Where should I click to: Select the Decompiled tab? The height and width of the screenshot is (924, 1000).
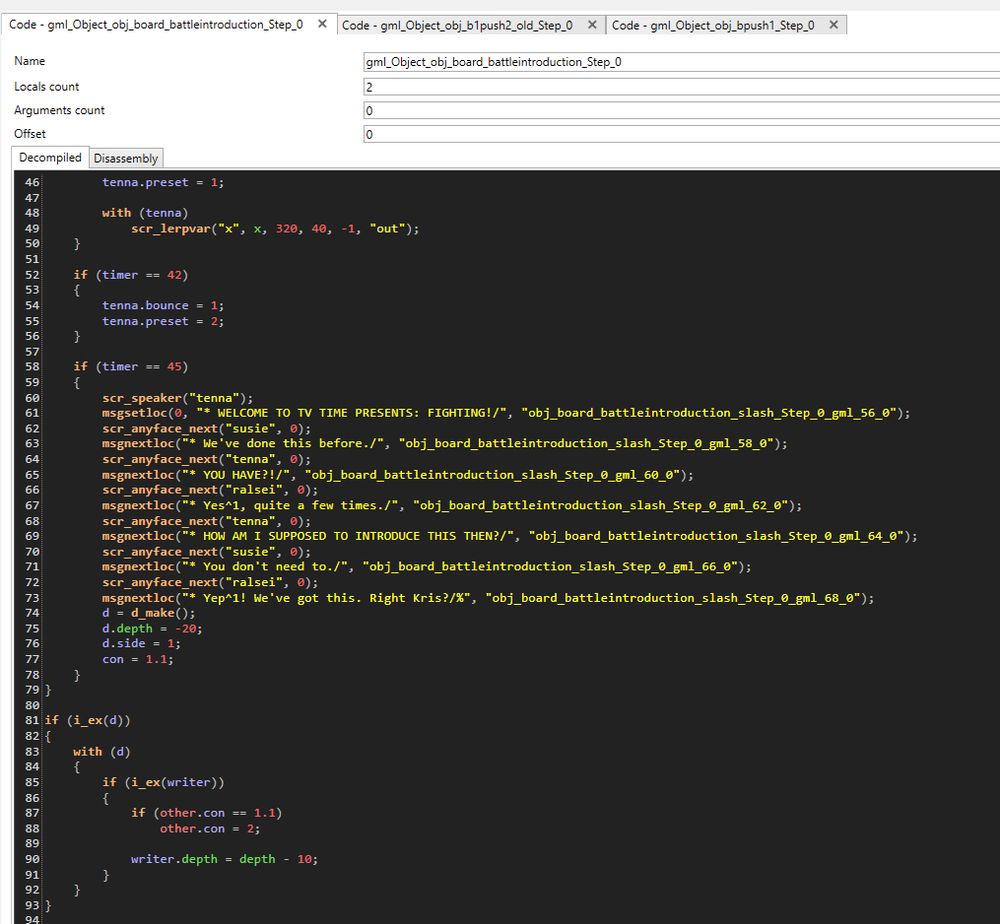[x=49, y=157]
